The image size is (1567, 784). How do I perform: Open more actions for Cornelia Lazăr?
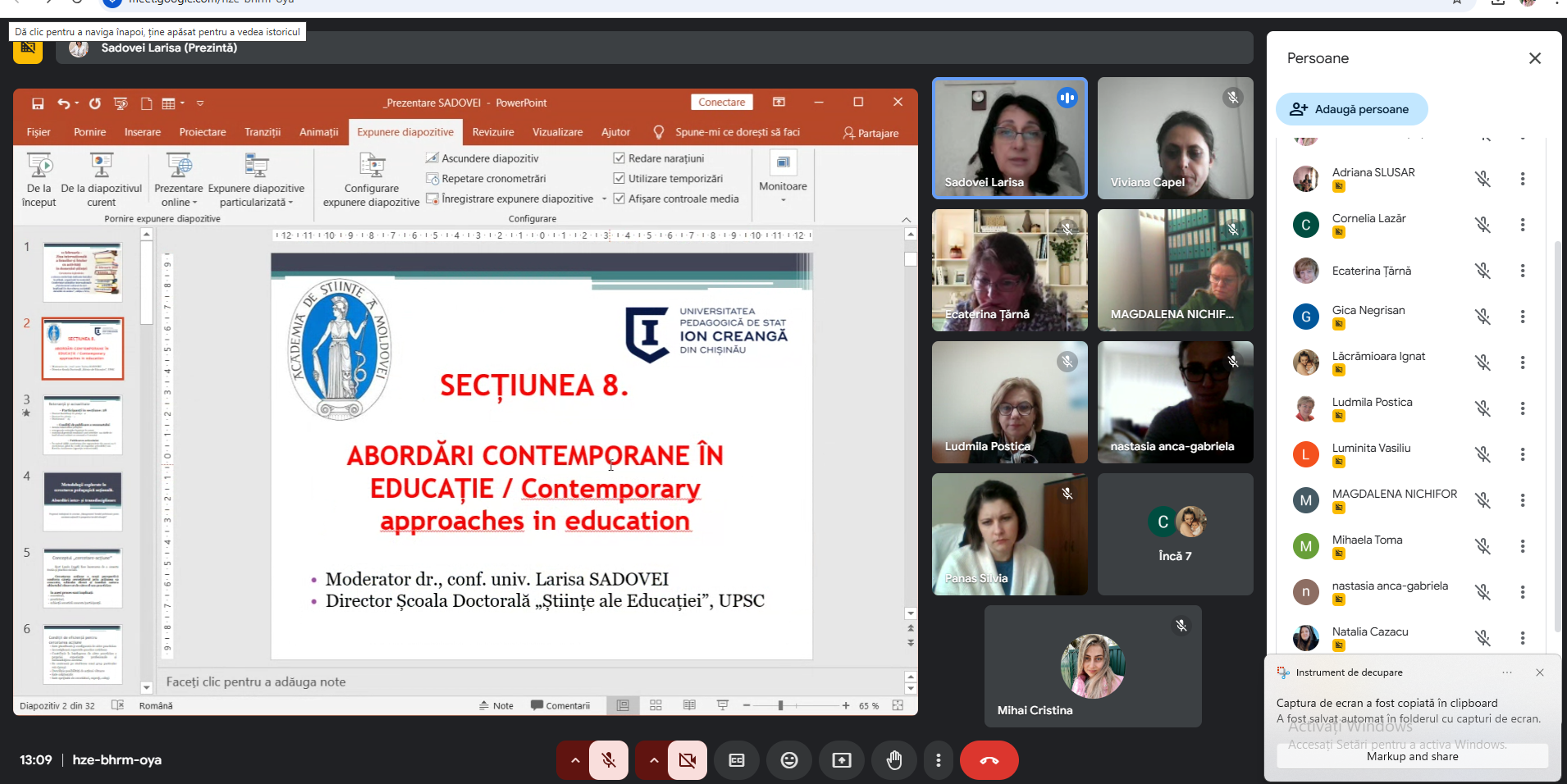pyautogui.click(x=1523, y=225)
